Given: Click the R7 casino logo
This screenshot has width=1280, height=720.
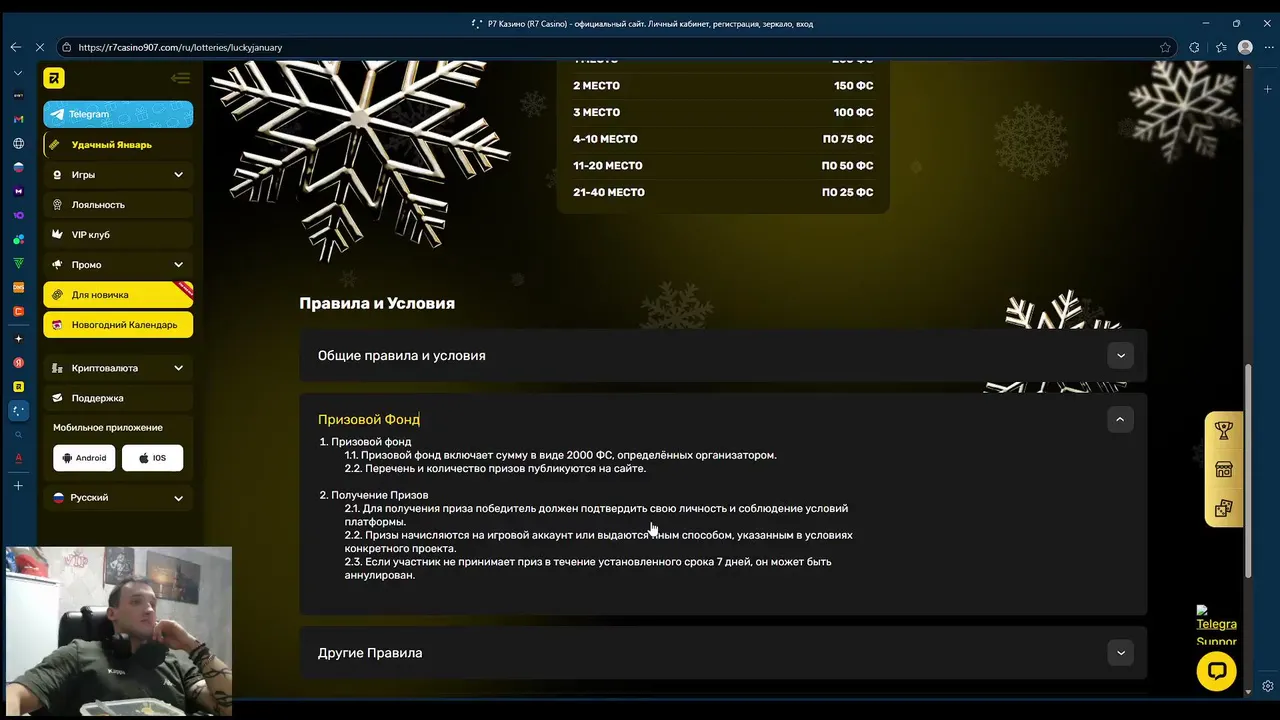Looking at the screenshot, I should coord(54,78).
